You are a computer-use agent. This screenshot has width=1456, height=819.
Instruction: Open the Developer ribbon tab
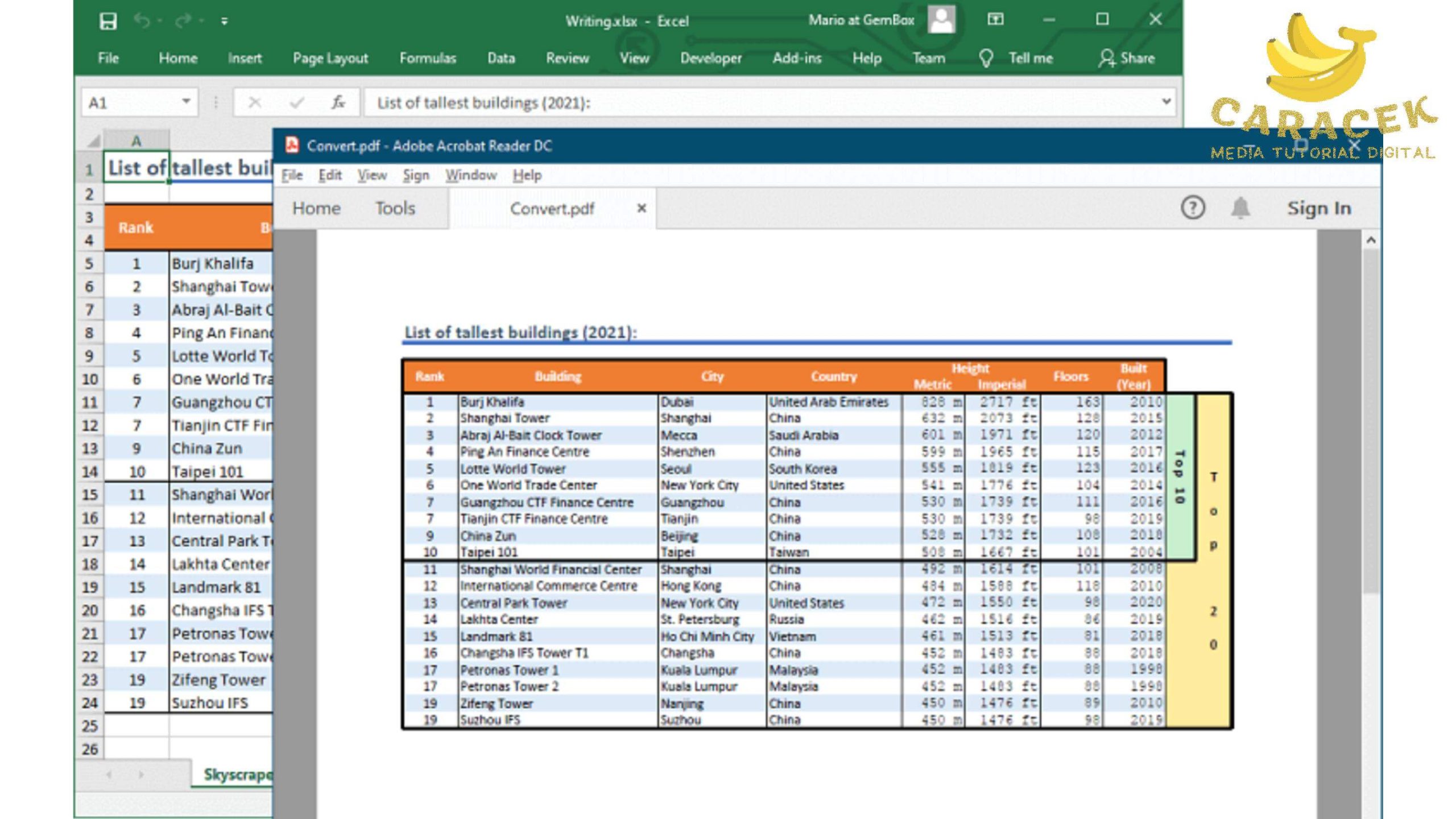711,58
